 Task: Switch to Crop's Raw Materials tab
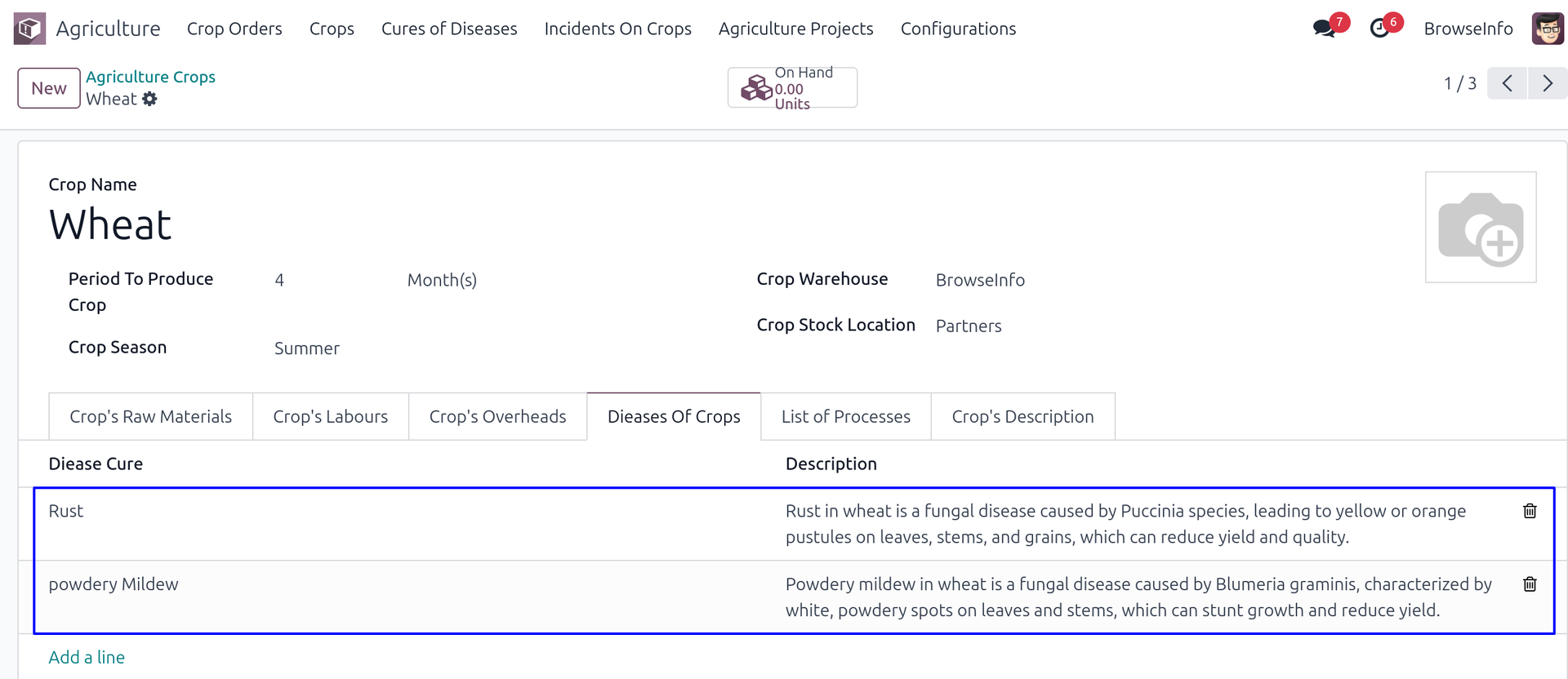point(151,416)
